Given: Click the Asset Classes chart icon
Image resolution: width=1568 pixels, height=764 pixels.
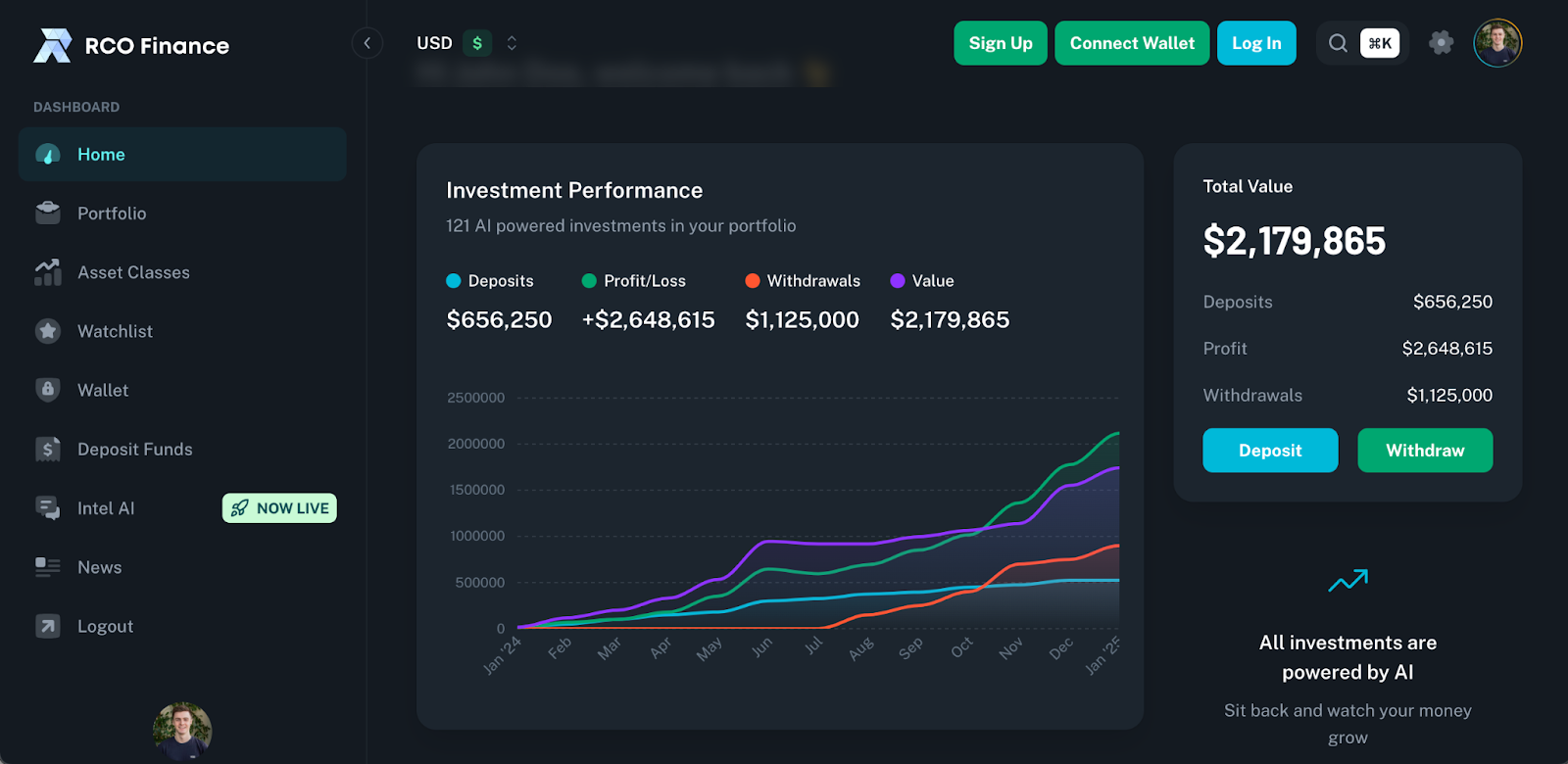Looking at the screenshot, I should click(47, 272).
